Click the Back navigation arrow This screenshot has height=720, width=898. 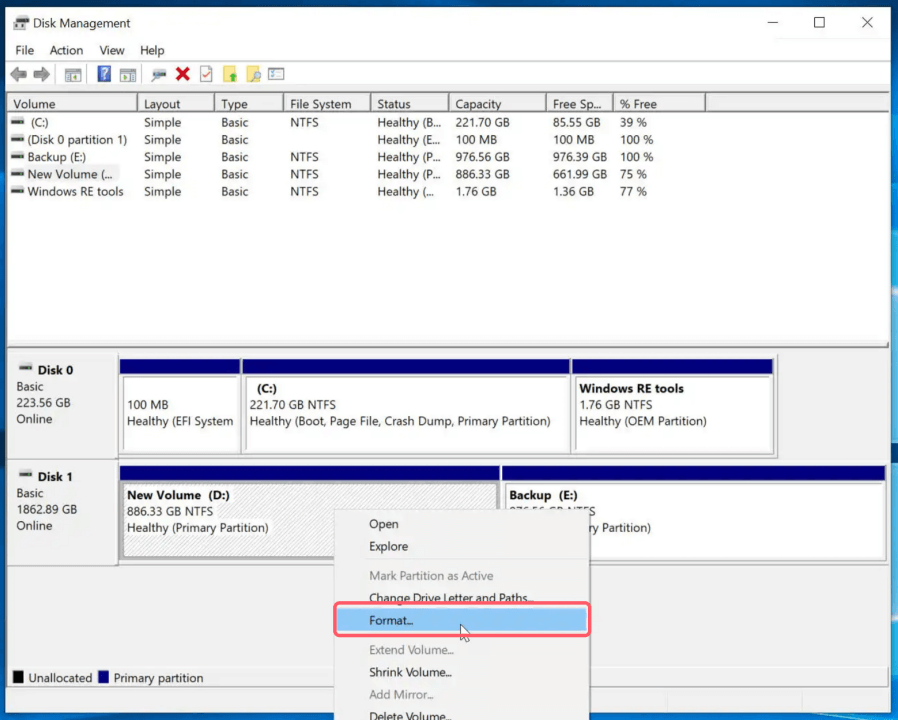[18, 74]
